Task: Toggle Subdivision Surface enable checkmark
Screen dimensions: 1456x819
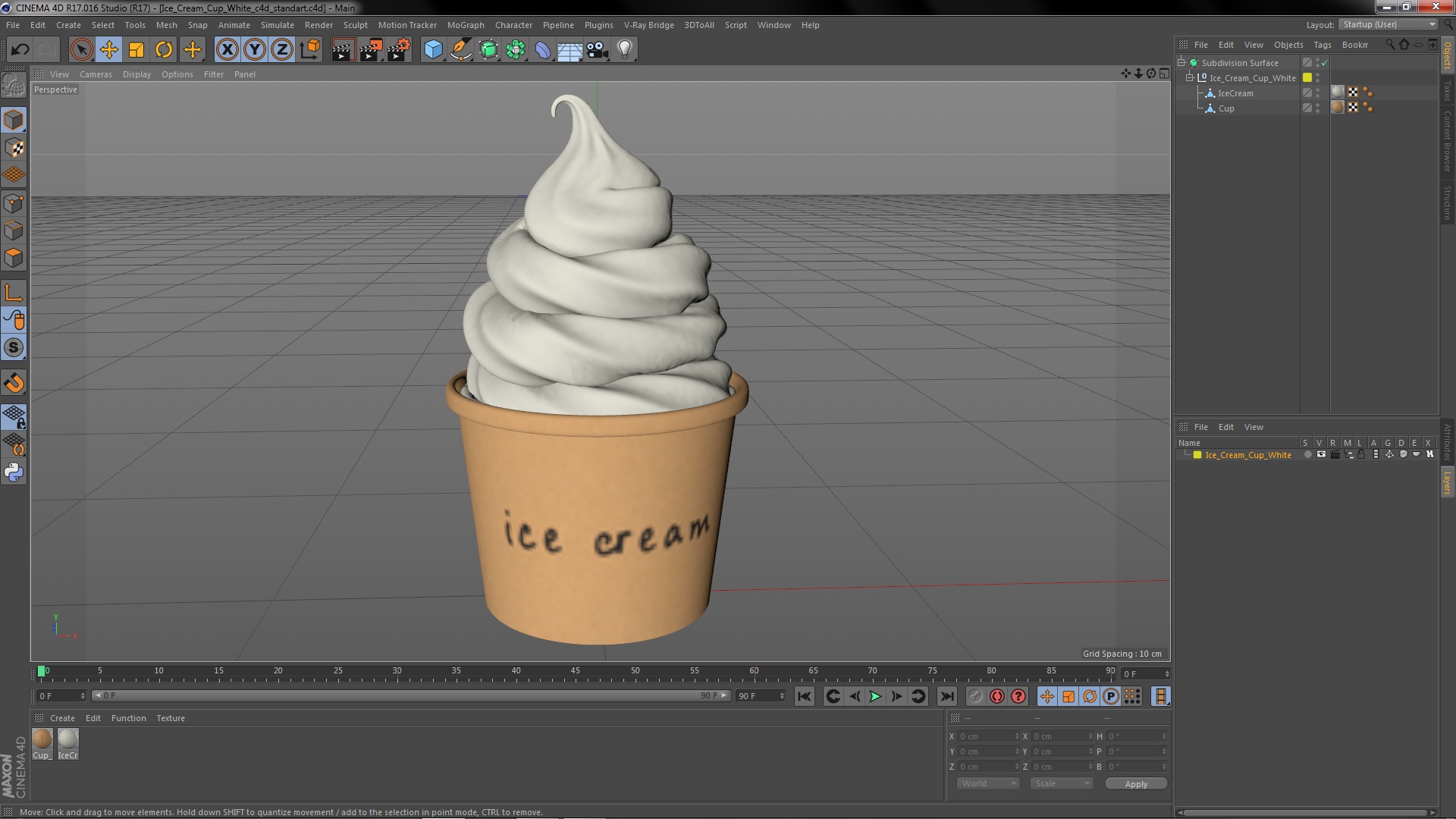Action: [x=1325, y=63]
